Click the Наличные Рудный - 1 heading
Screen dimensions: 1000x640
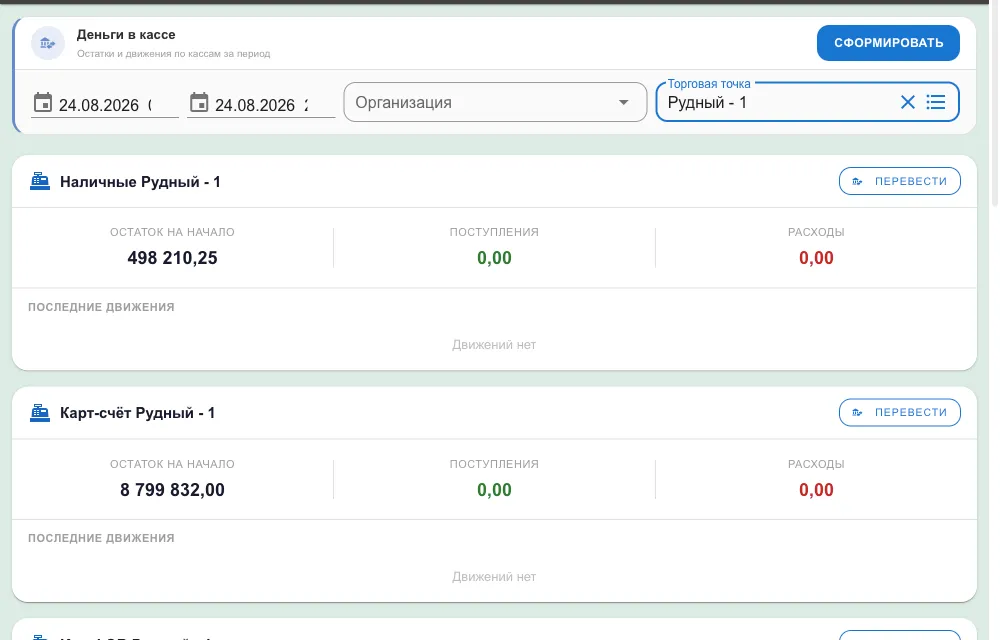point(140,182)
